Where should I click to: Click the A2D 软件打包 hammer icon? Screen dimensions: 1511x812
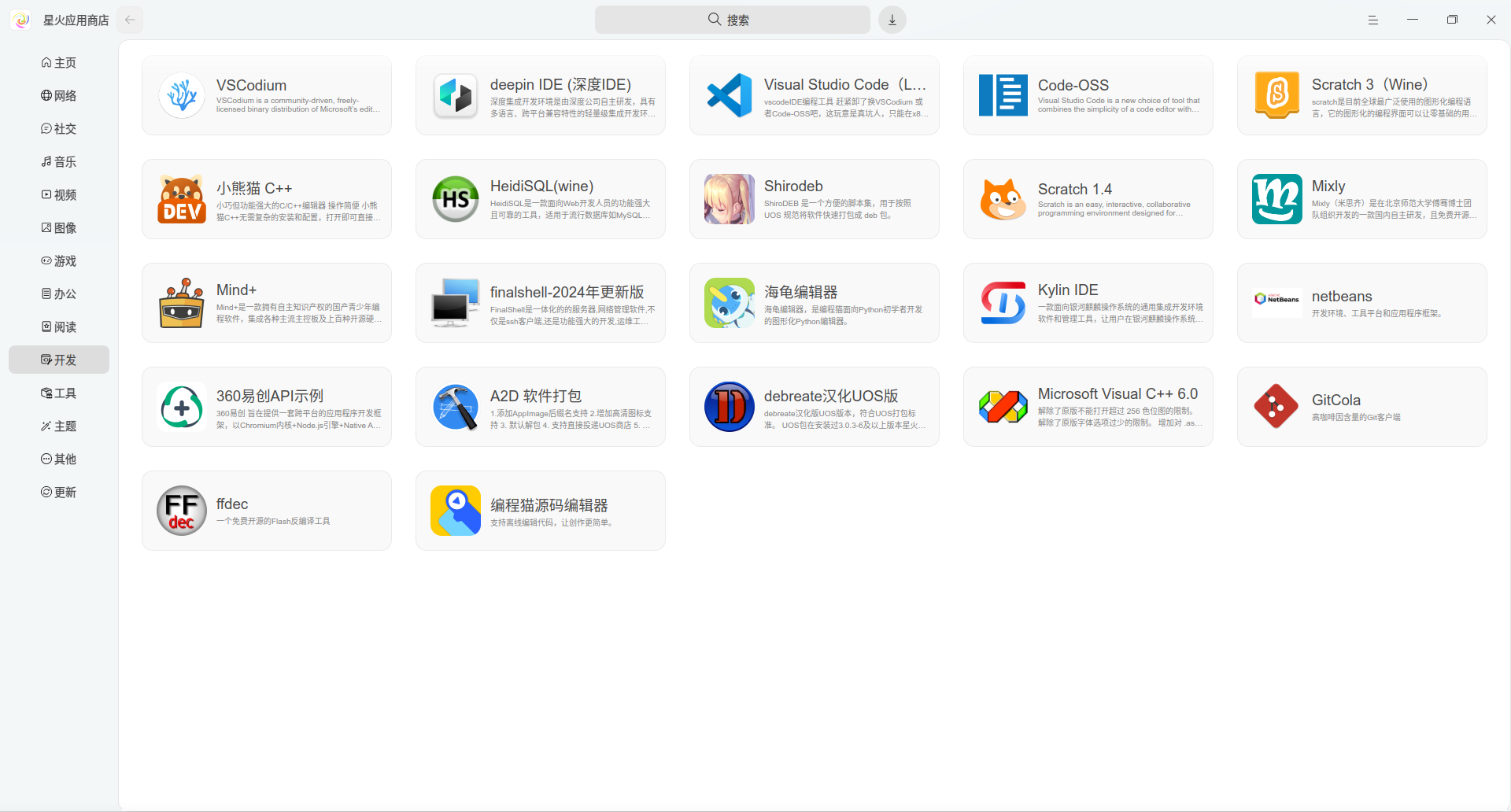coord(456,407)
